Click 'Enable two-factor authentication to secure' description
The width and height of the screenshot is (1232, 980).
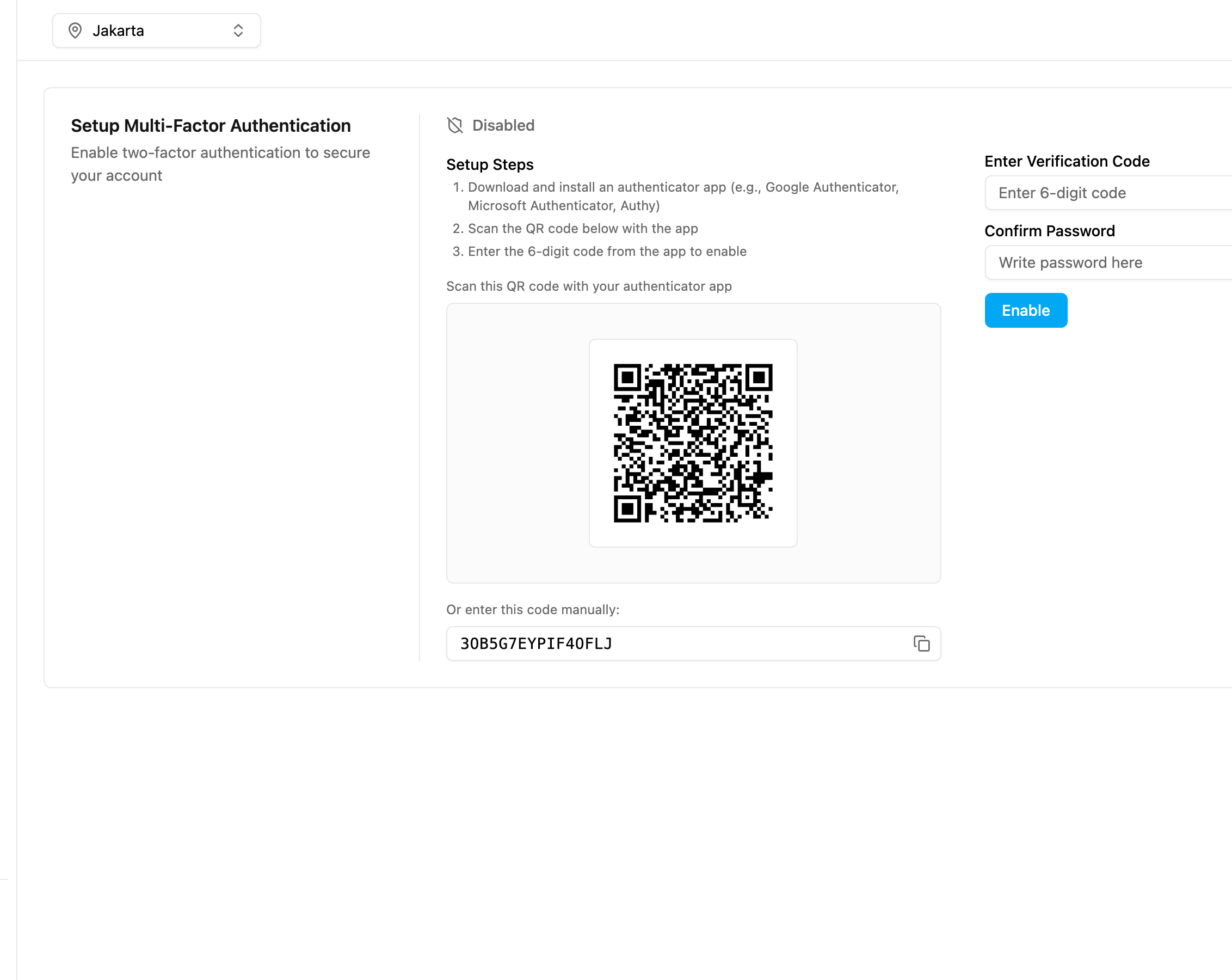pos(220,164)
